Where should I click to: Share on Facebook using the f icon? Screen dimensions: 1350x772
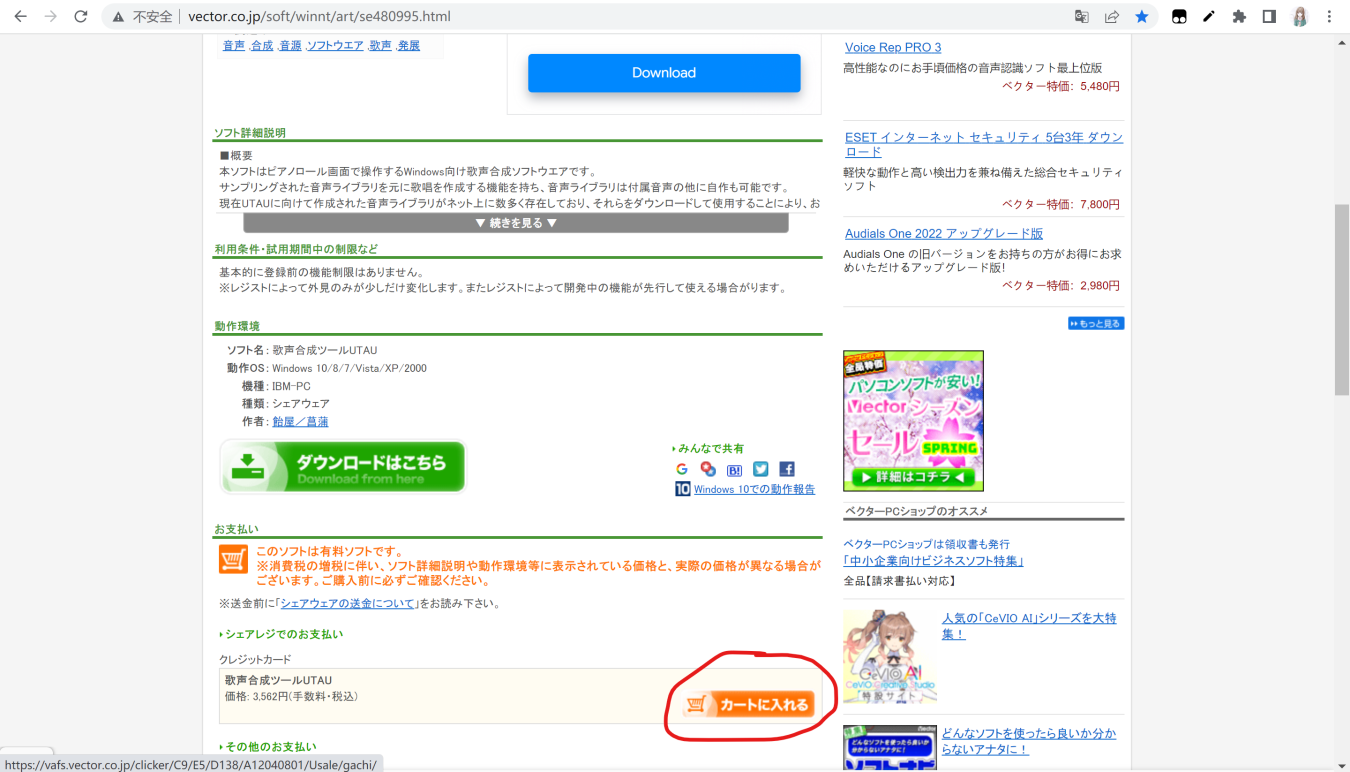pyautogui.click(x=787, y=469)
